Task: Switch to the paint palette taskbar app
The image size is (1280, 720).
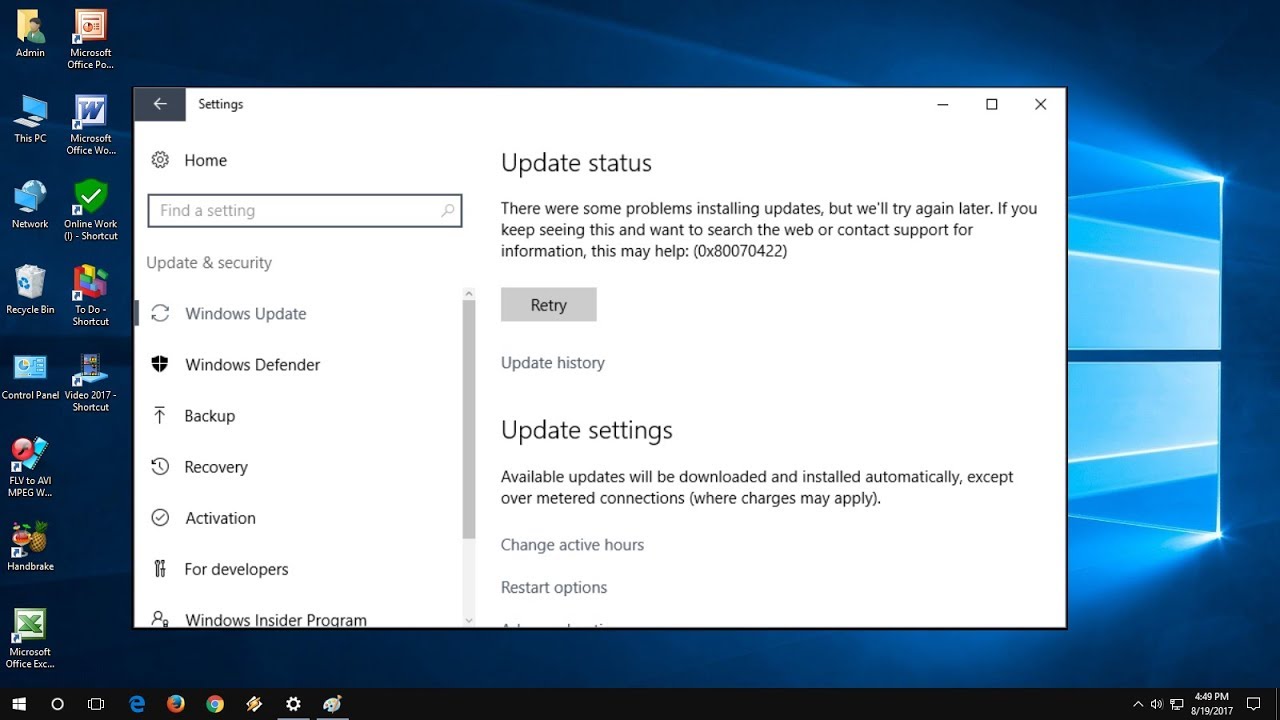Action: click(332, 704)
